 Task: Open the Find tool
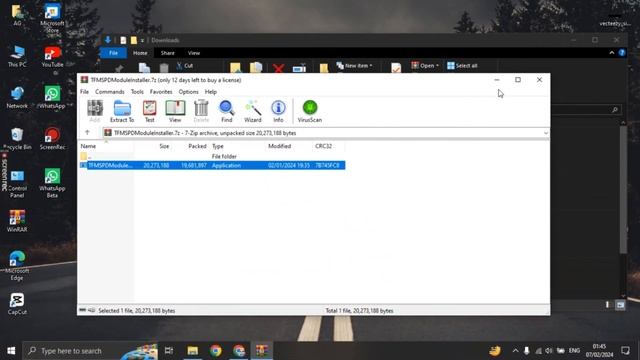click(x=227, y=111)
